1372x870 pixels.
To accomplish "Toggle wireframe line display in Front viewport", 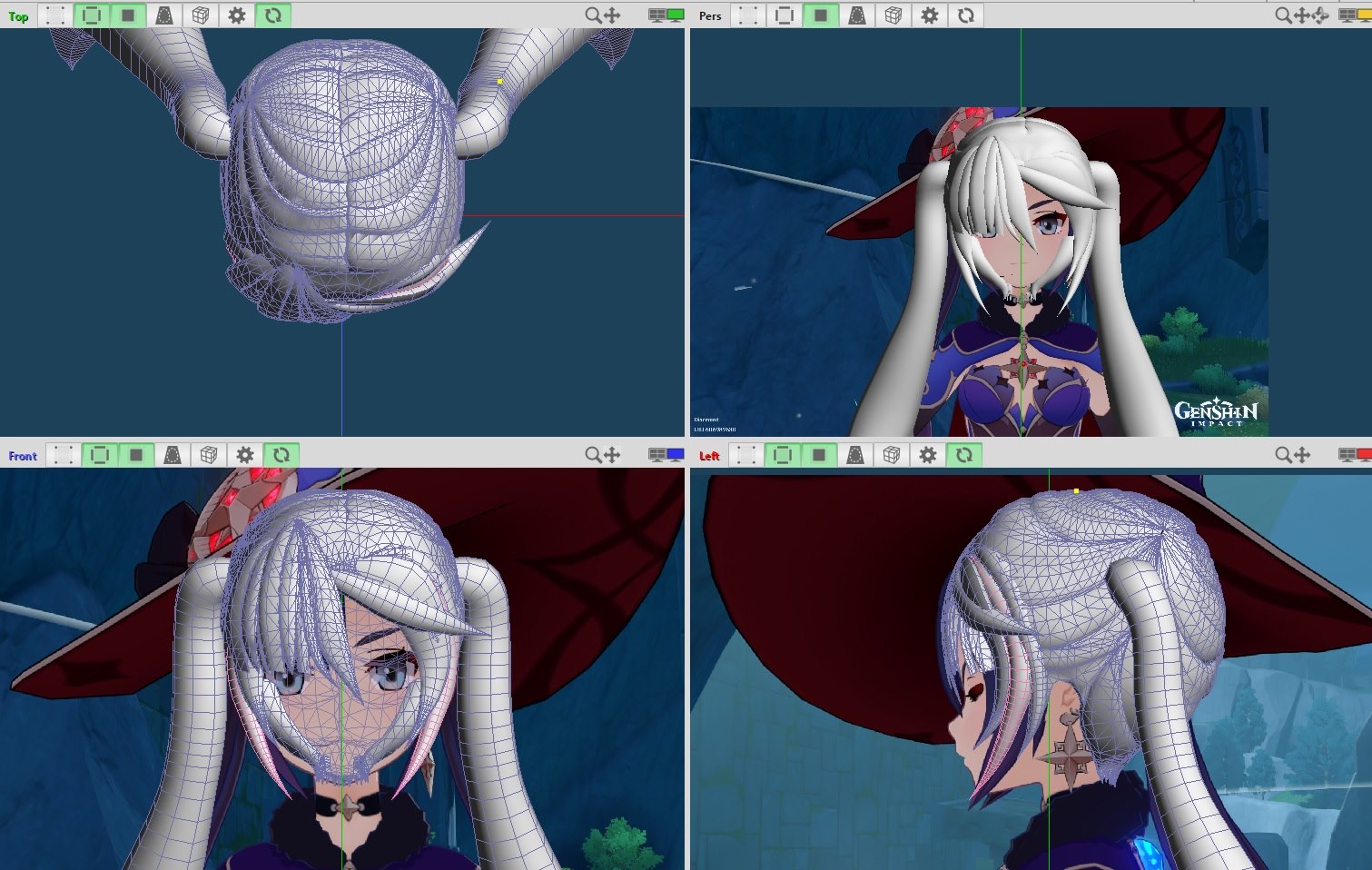I will click(100, 455).
